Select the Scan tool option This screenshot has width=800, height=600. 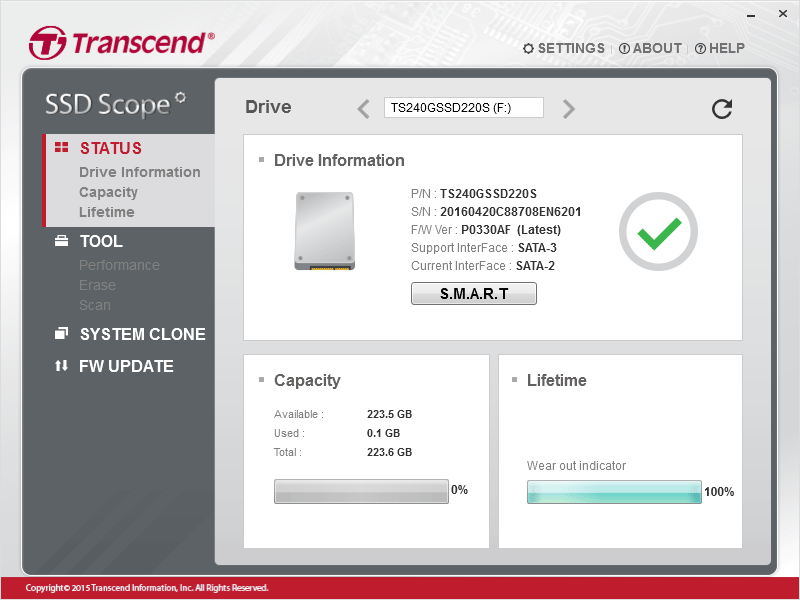point(94,305)
